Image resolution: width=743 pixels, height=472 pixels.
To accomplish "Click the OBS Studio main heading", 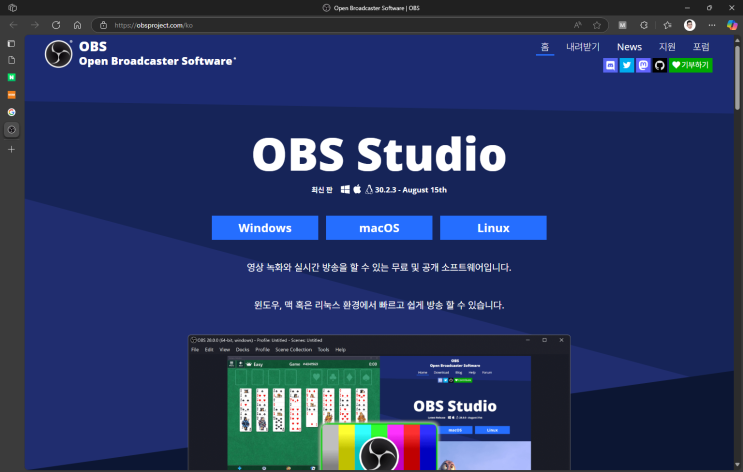I will click(379, 154).
